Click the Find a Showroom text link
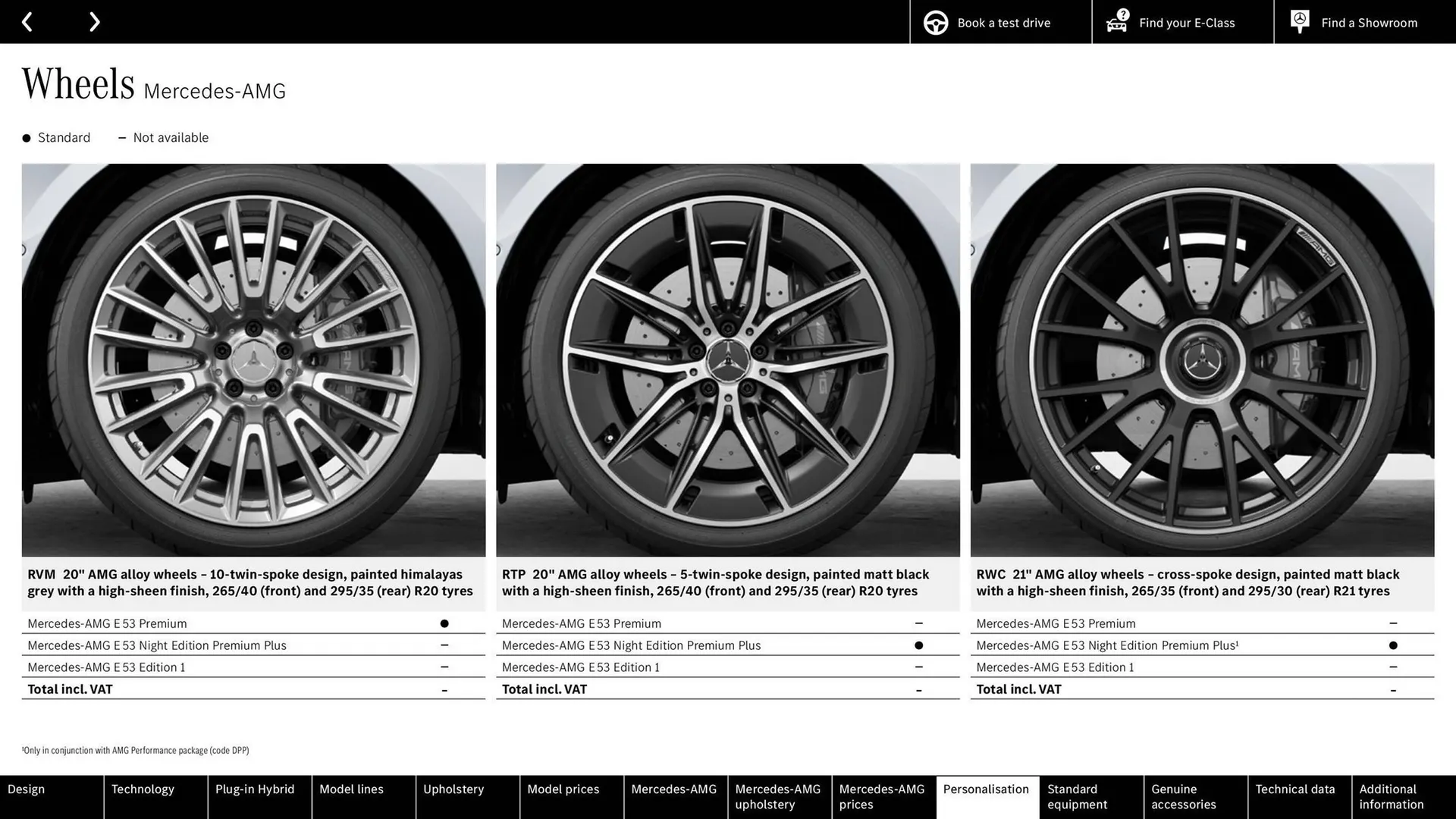This screenshot has height=819, width=1456. click(1369, 22)
